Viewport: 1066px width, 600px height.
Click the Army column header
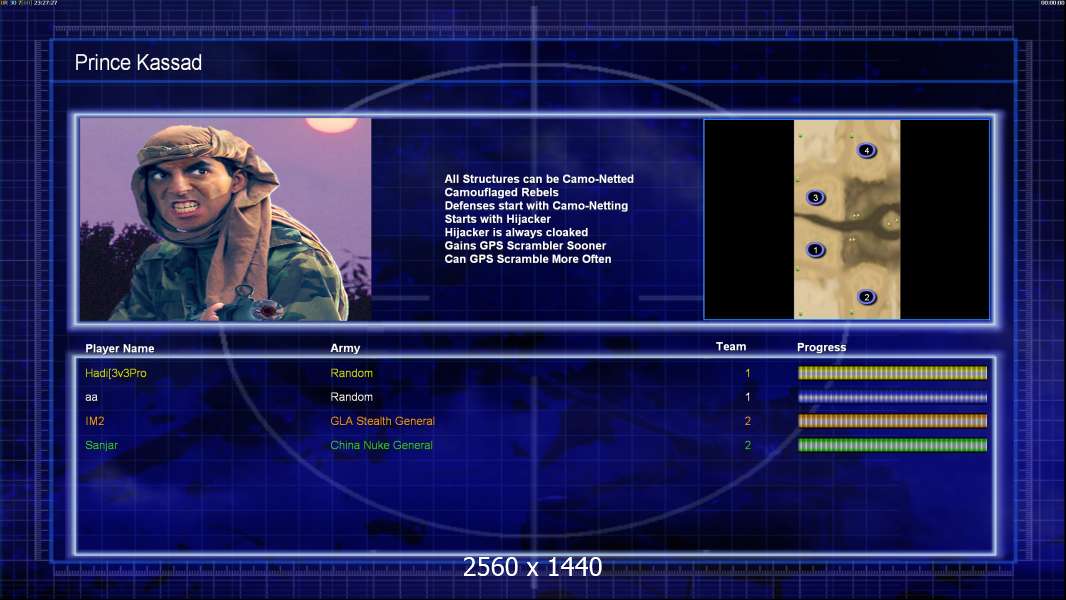pos(345,348)
